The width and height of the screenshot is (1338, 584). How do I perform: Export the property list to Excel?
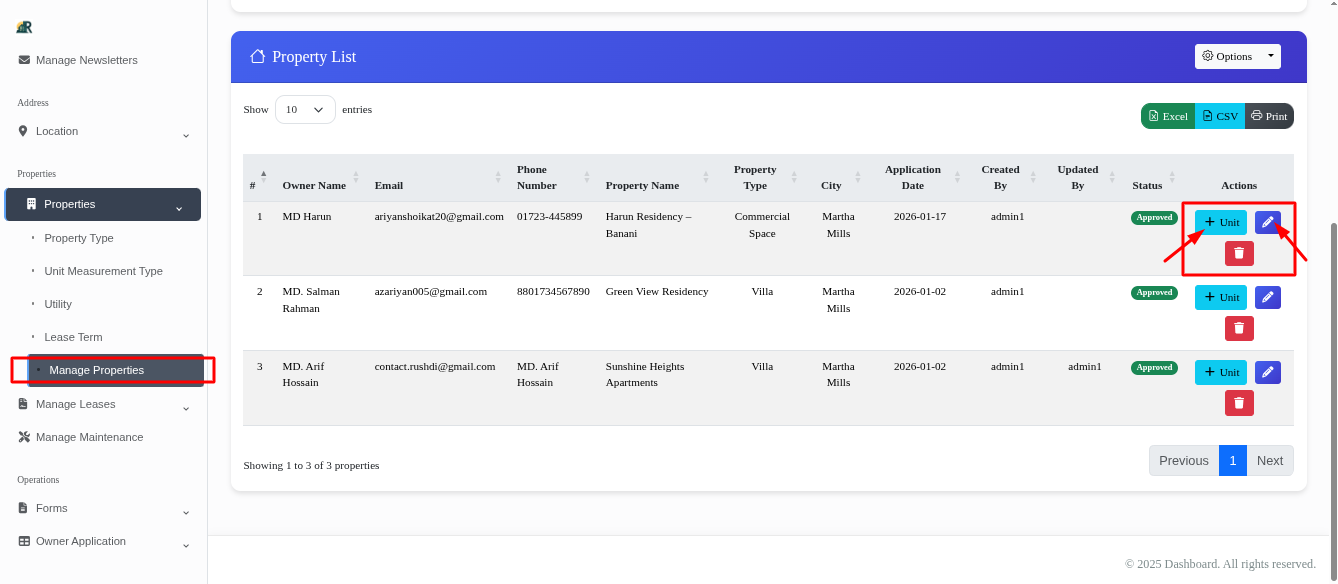(1168, 116)
